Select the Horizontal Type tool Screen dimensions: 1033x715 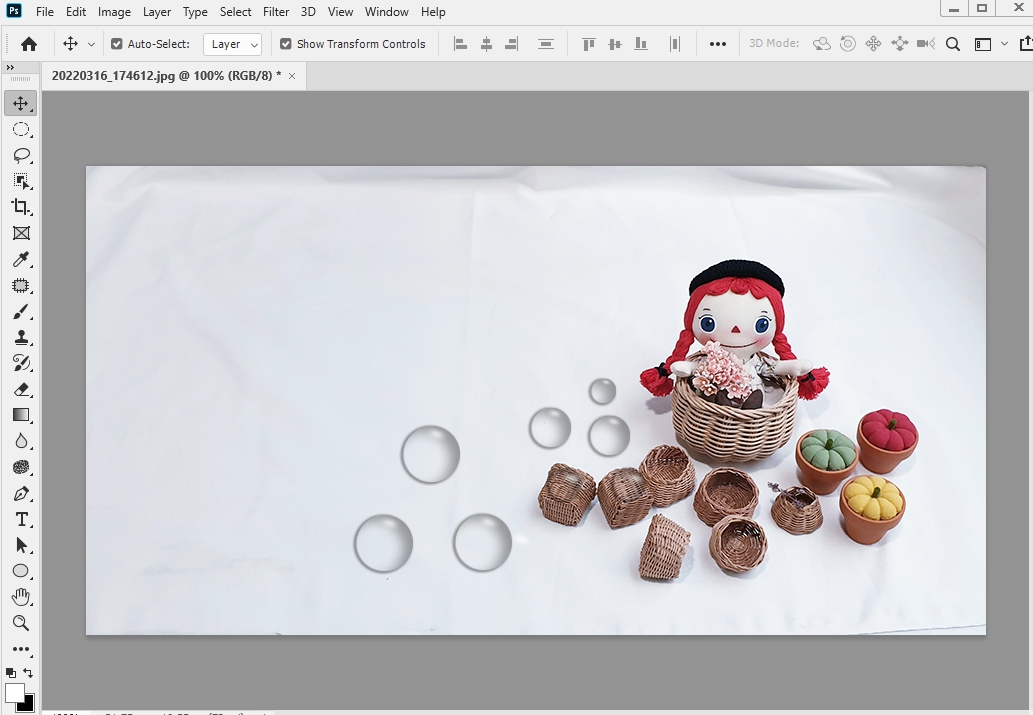20,519
